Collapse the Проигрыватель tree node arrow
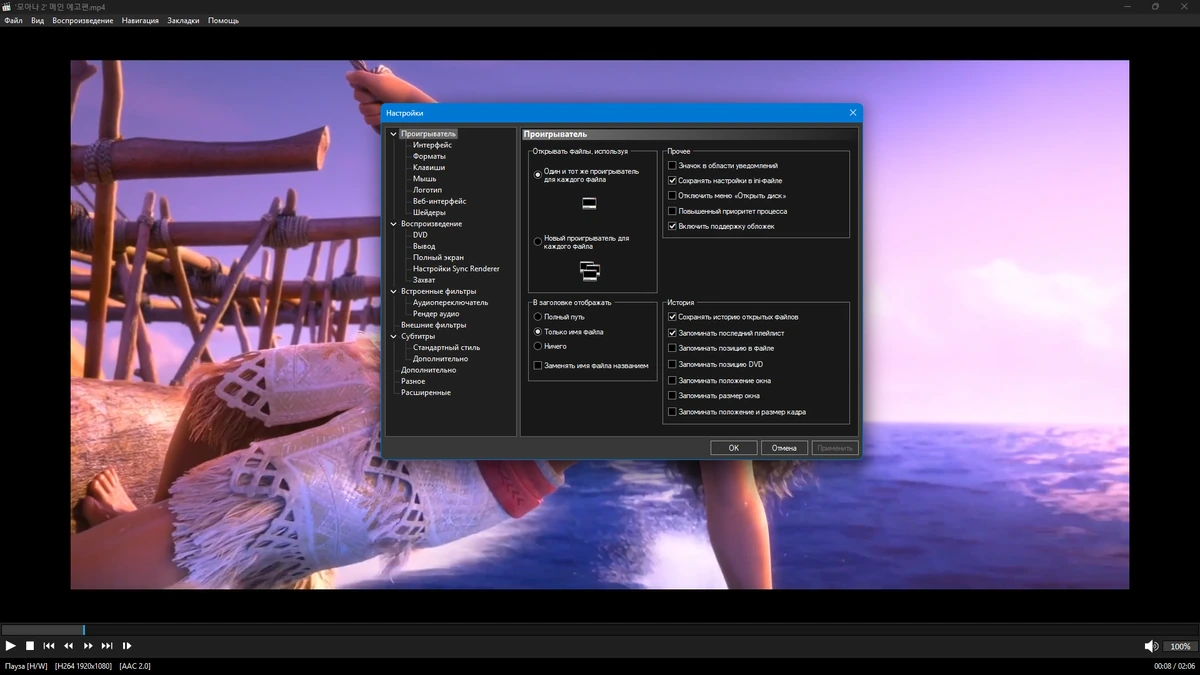This screenshot has height=675, width=1200. pyautogui.click(x=394, y=134)
